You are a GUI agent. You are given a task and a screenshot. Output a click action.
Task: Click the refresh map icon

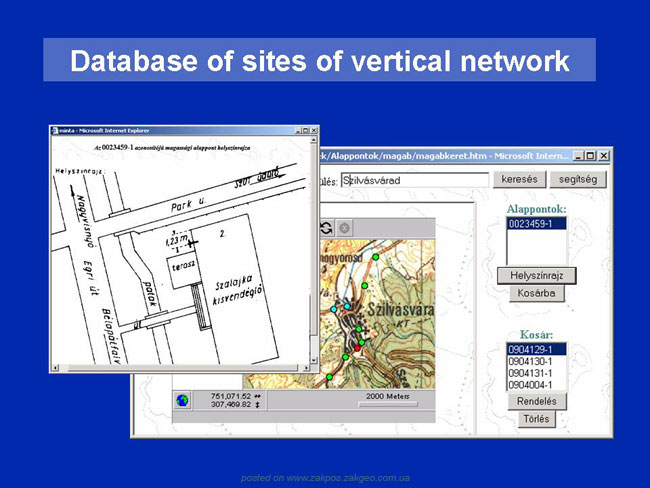coord(327,228)
